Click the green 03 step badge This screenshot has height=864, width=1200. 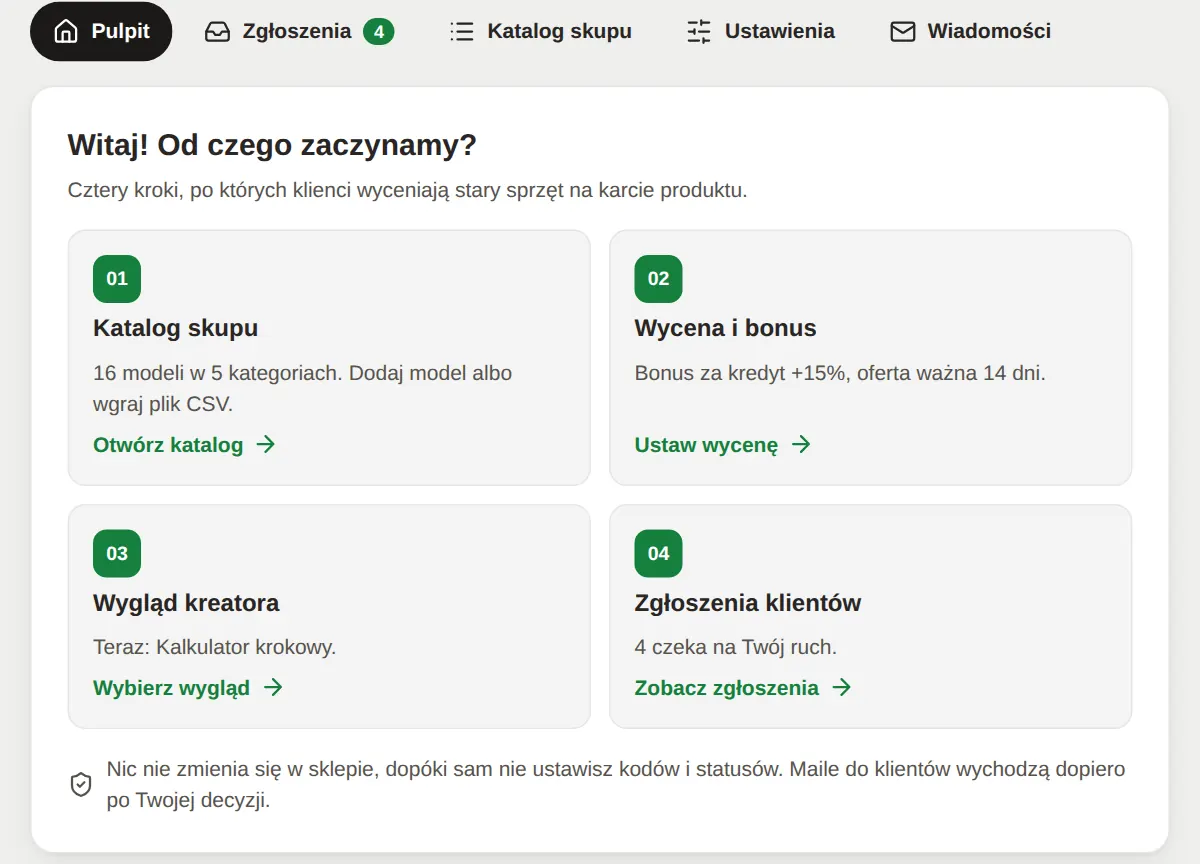(117, 553)
